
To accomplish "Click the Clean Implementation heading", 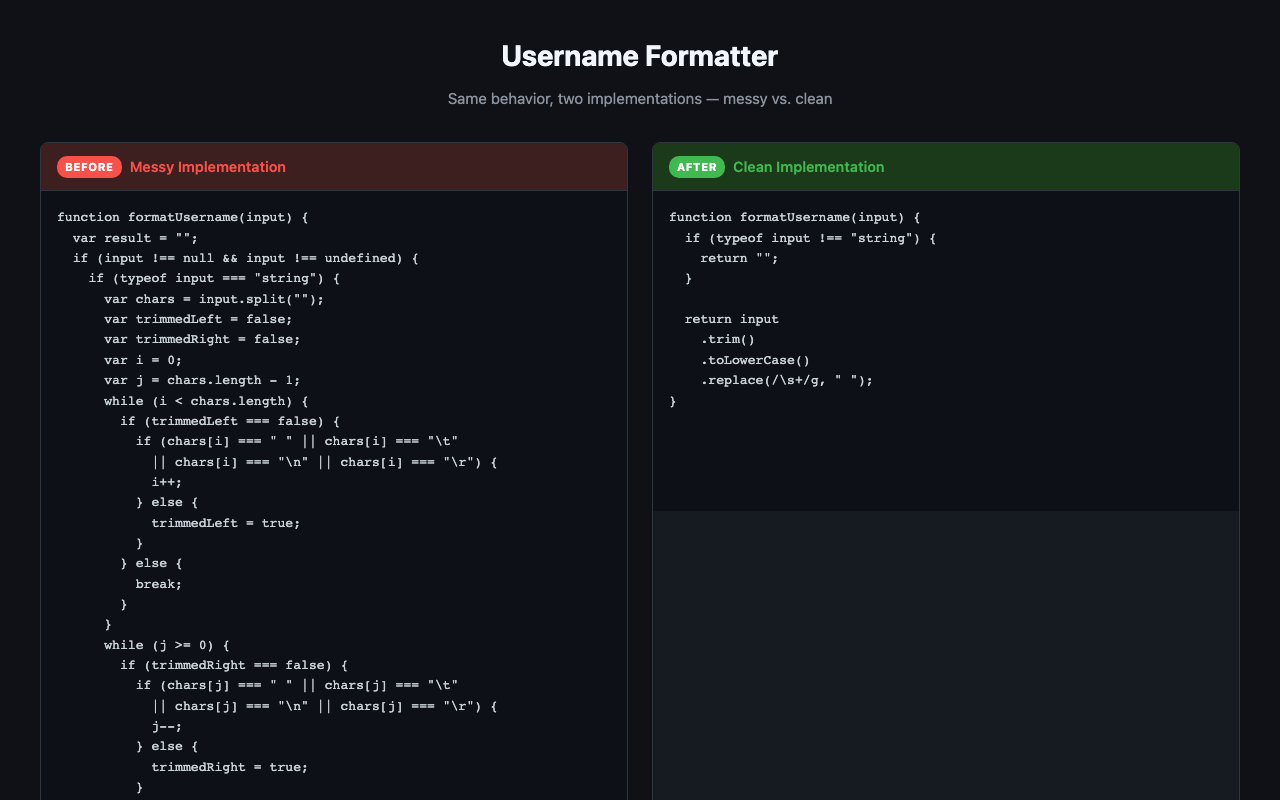I will (x=809, y=167).
